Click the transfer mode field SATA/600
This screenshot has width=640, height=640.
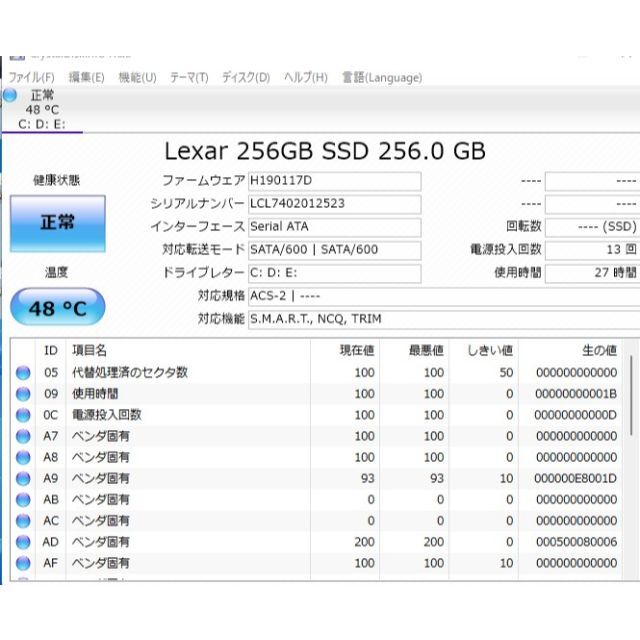coord(335,250)
